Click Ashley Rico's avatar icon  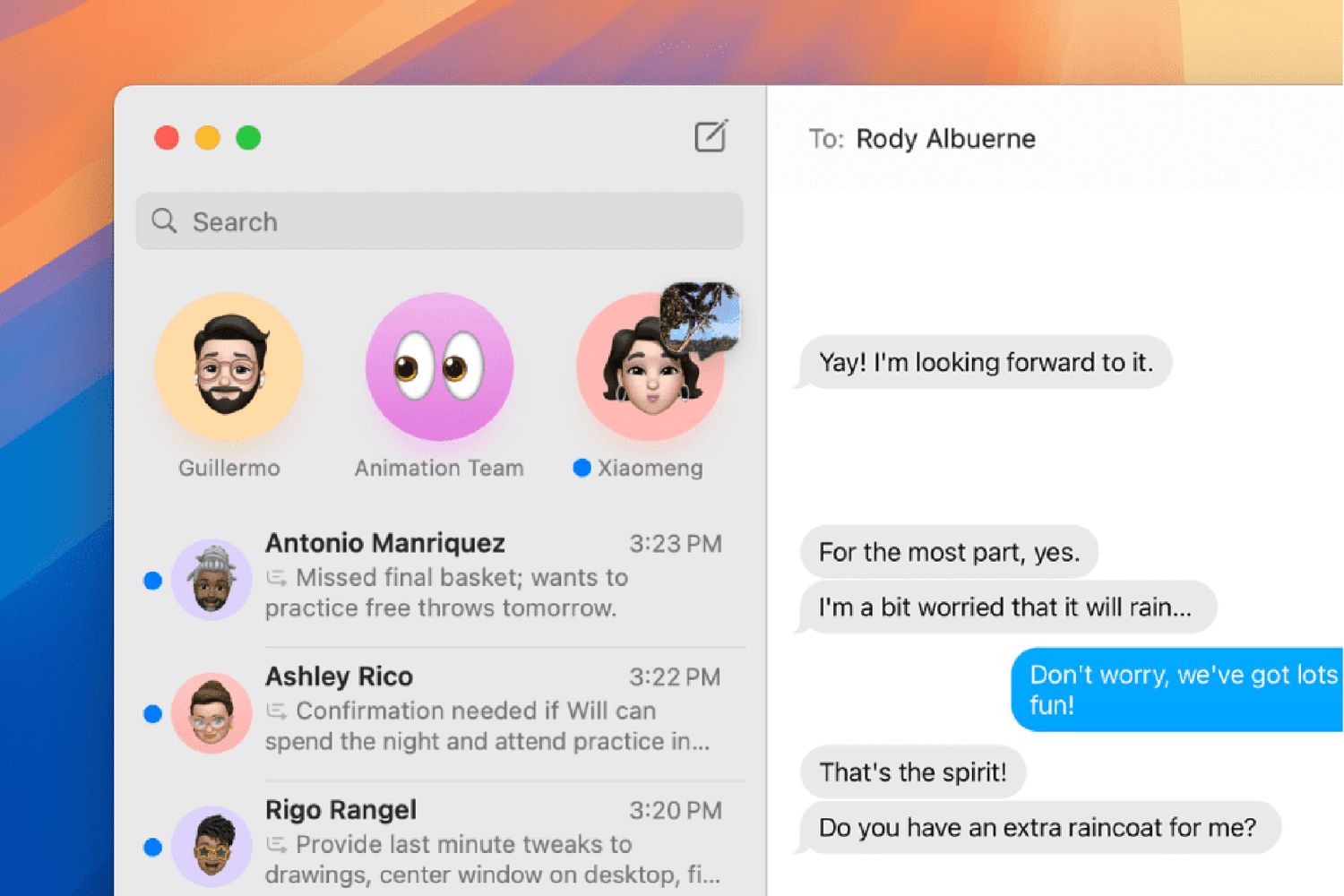coord(211,713)
